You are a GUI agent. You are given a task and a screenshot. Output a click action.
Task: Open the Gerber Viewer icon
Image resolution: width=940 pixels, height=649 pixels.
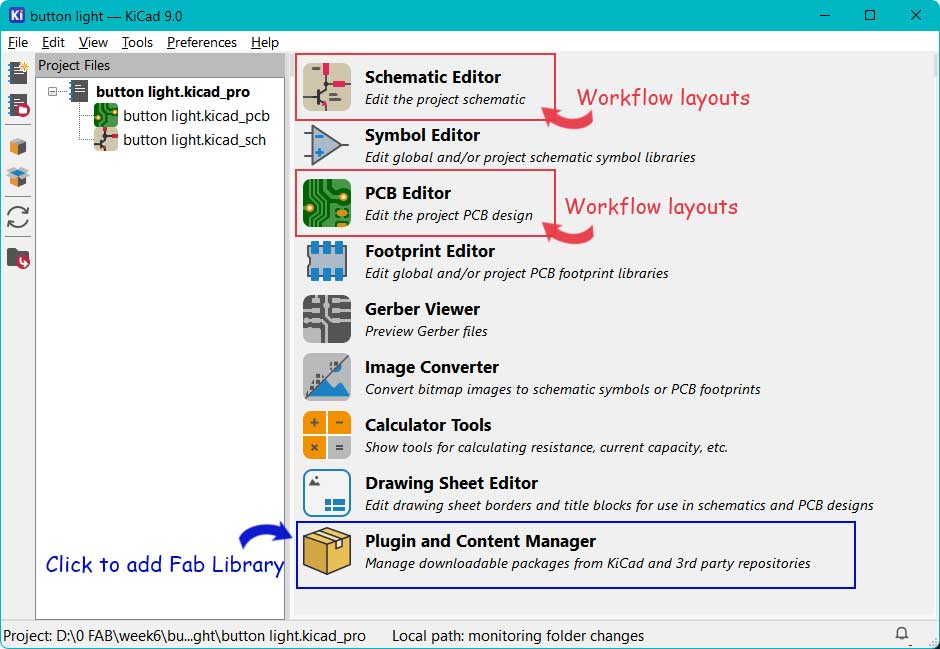coord(327,319)
